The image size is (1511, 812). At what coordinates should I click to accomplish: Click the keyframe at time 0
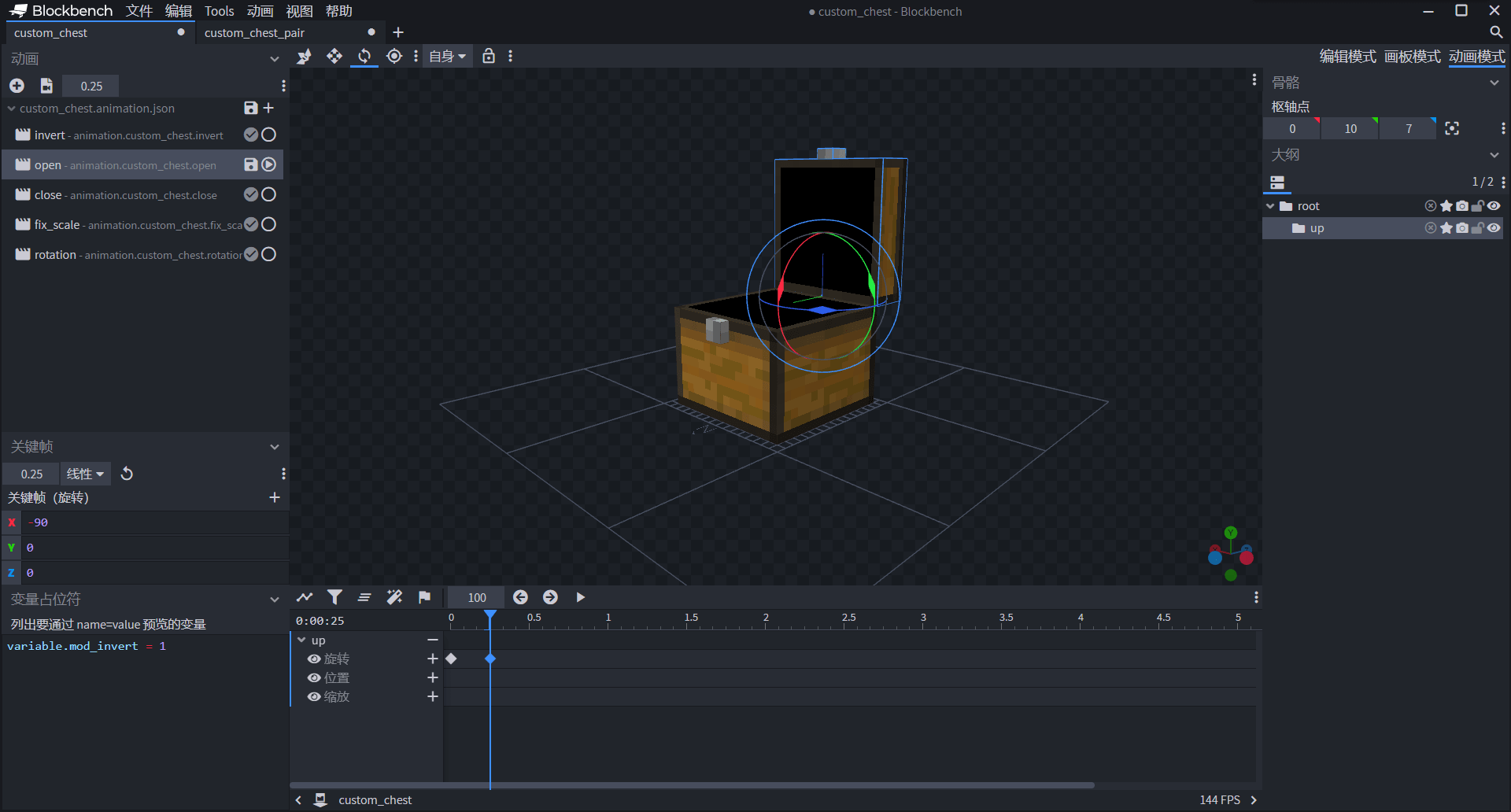pyautogui.click(x=451, y=659)
